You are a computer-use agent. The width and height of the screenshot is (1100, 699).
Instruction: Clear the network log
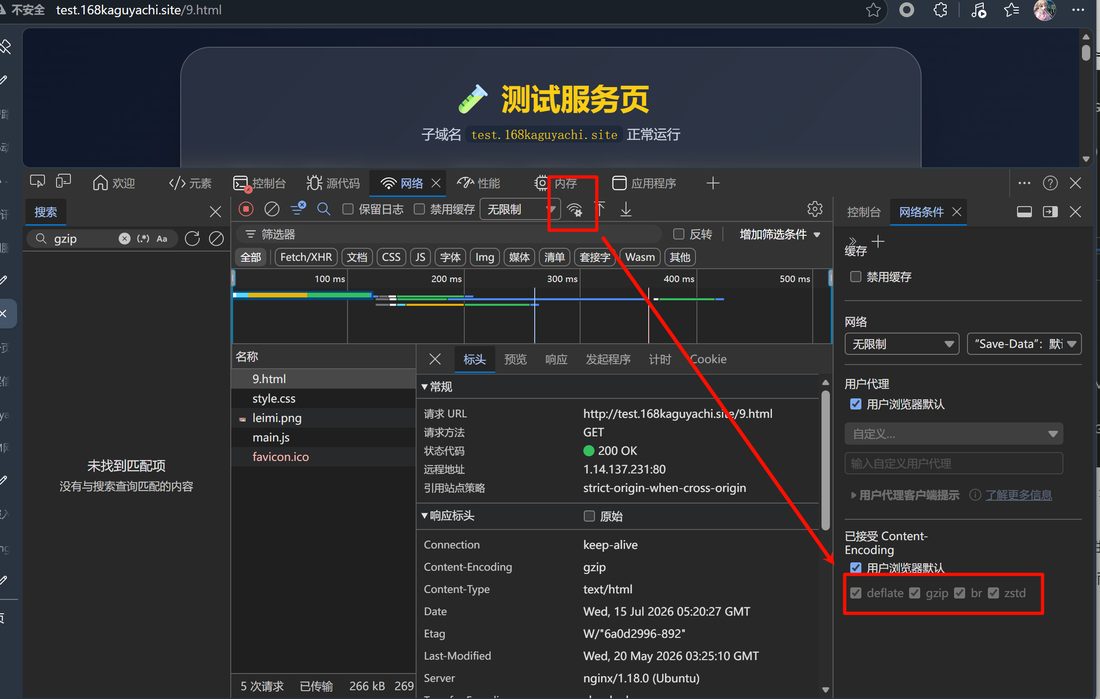[271, 209]
